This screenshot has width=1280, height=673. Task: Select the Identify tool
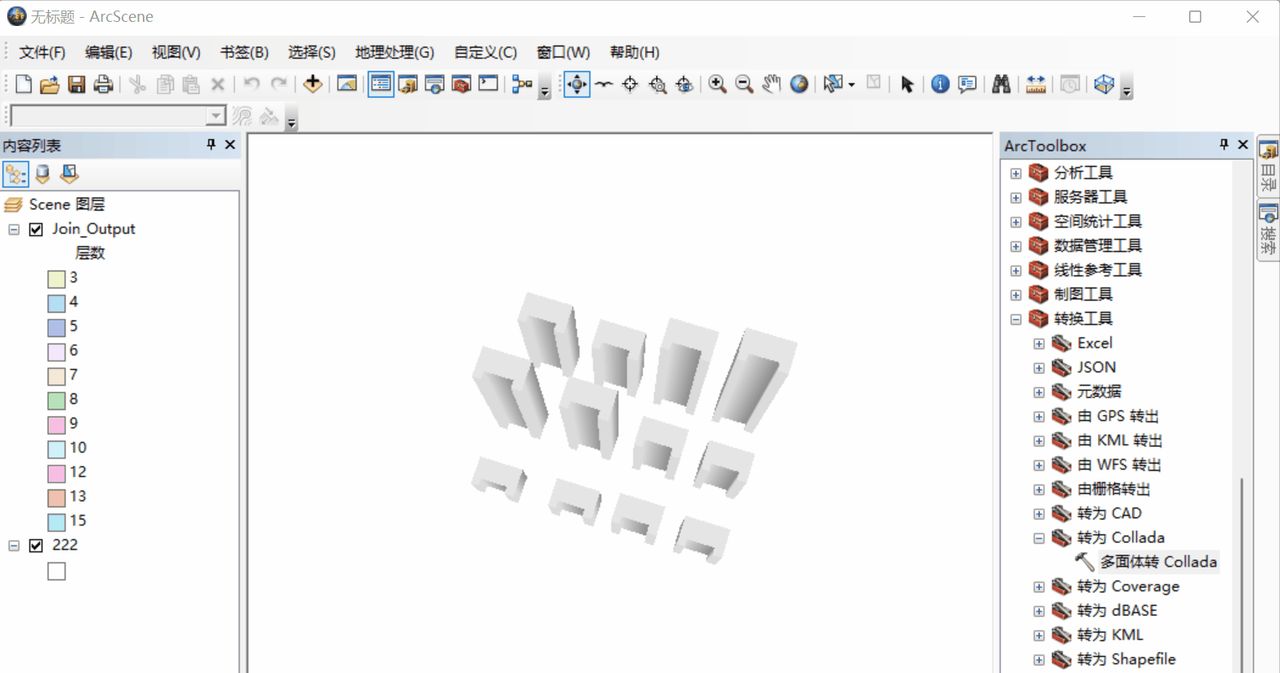[940, 85]
